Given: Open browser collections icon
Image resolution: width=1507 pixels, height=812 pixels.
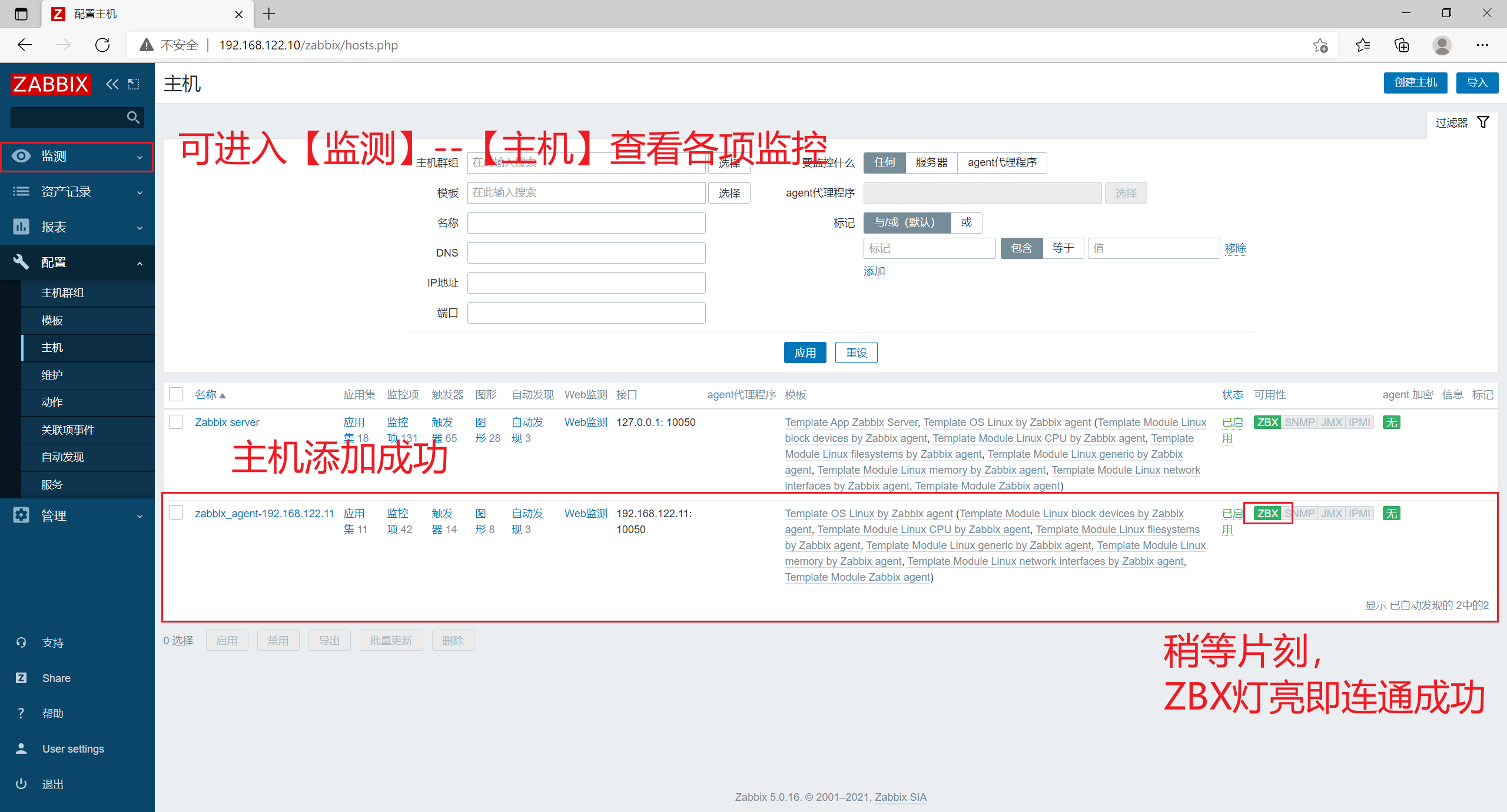Looking at the screenshot, I should [x=1402, y=45].
